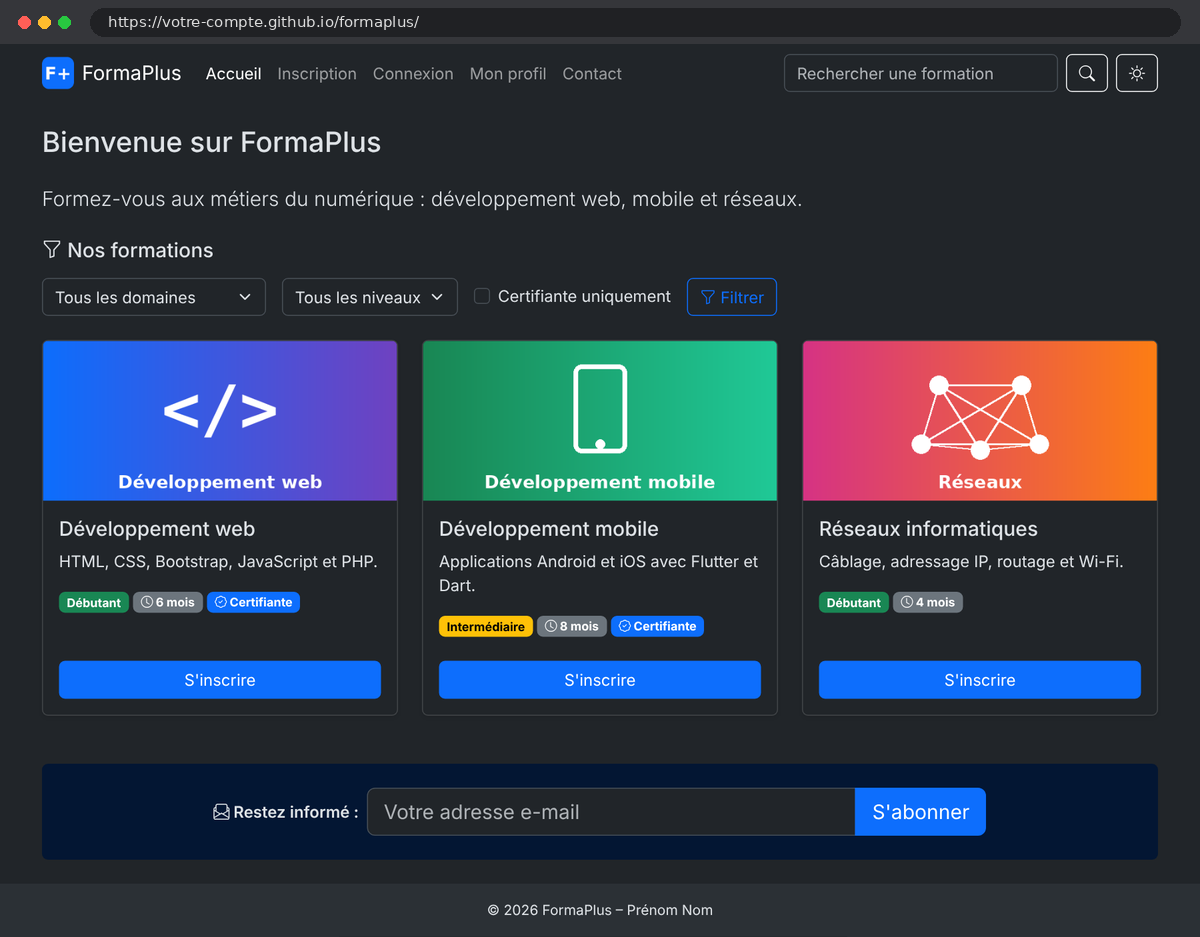1200x937 pixels.
Task: Click S'inscrire under Réseaux informatiques
Action: (980, 680)
